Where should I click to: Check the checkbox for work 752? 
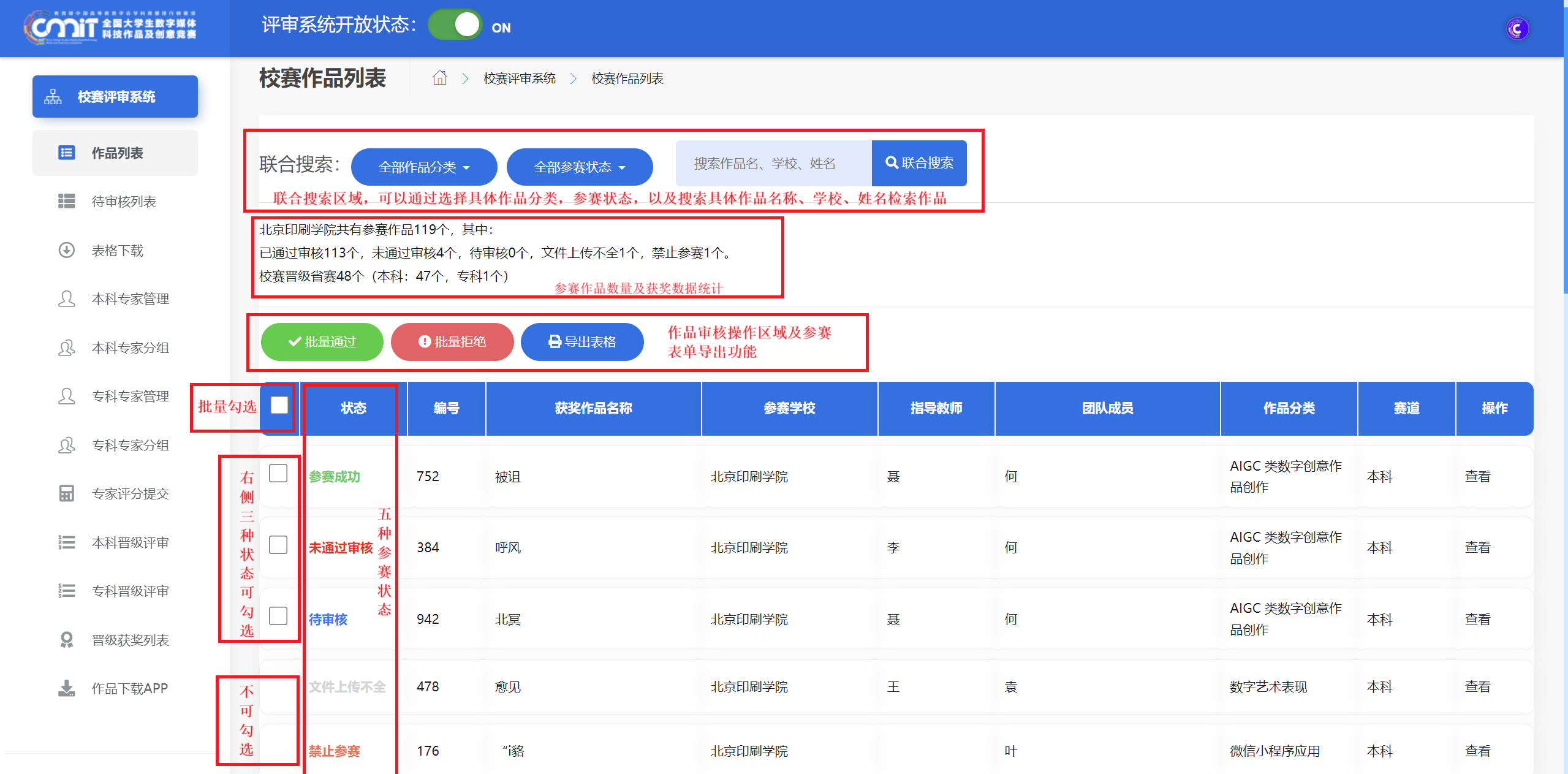278,473
